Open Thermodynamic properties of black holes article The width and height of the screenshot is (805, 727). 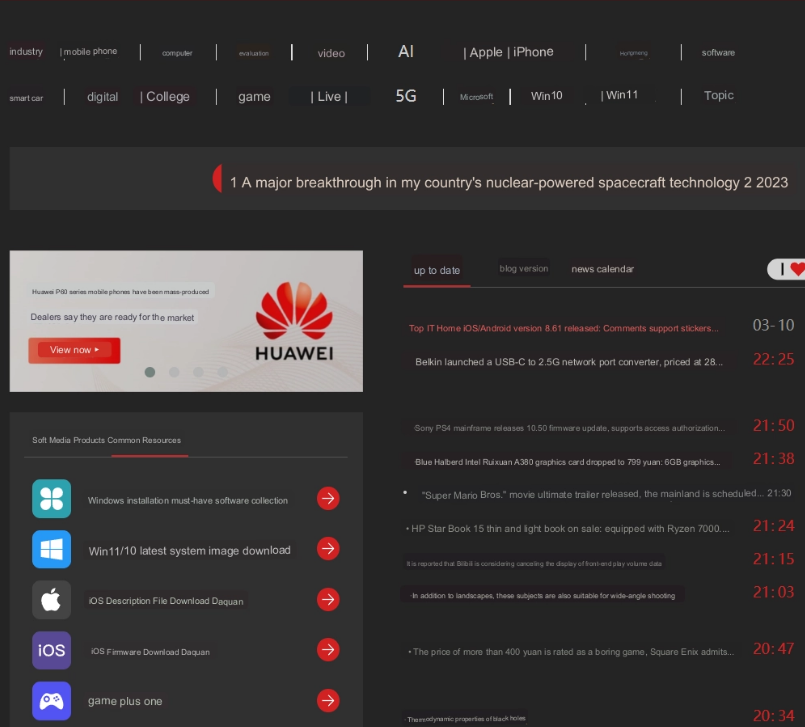466,719
